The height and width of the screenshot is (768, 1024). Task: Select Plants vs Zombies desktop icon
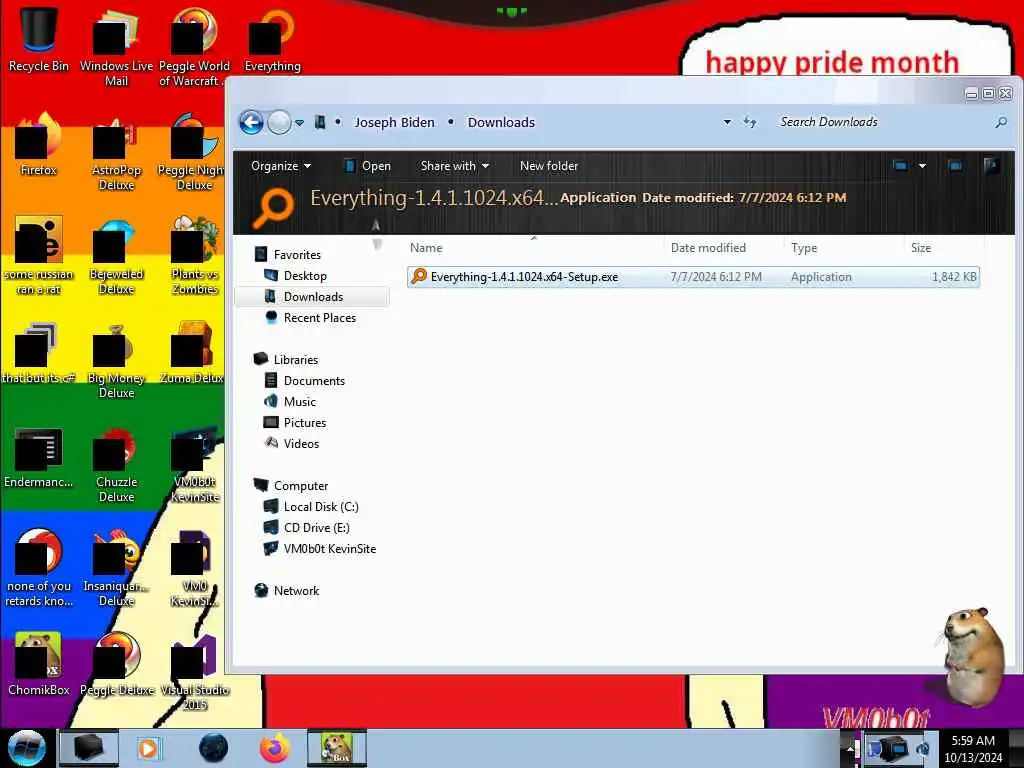(x=195, y=256)
